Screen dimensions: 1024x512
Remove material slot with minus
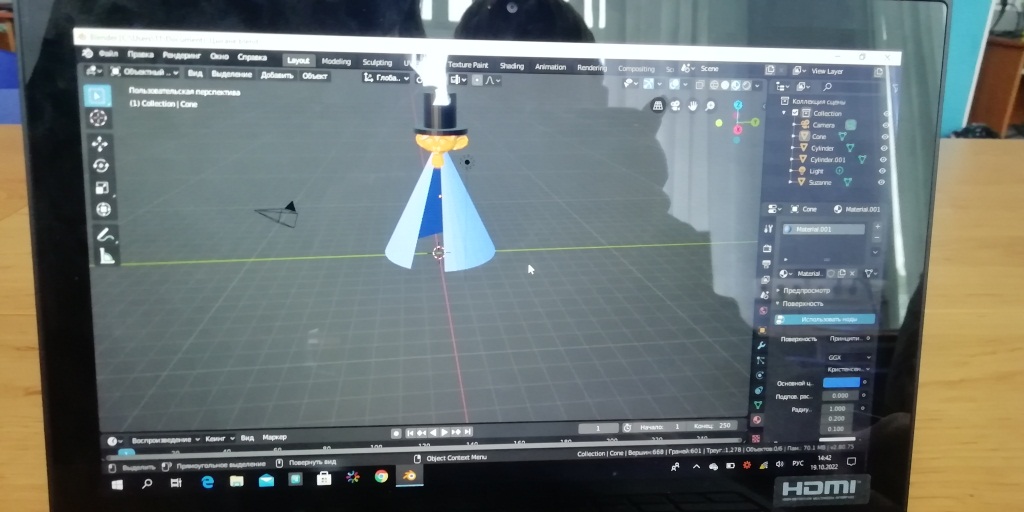pos(876,238)
